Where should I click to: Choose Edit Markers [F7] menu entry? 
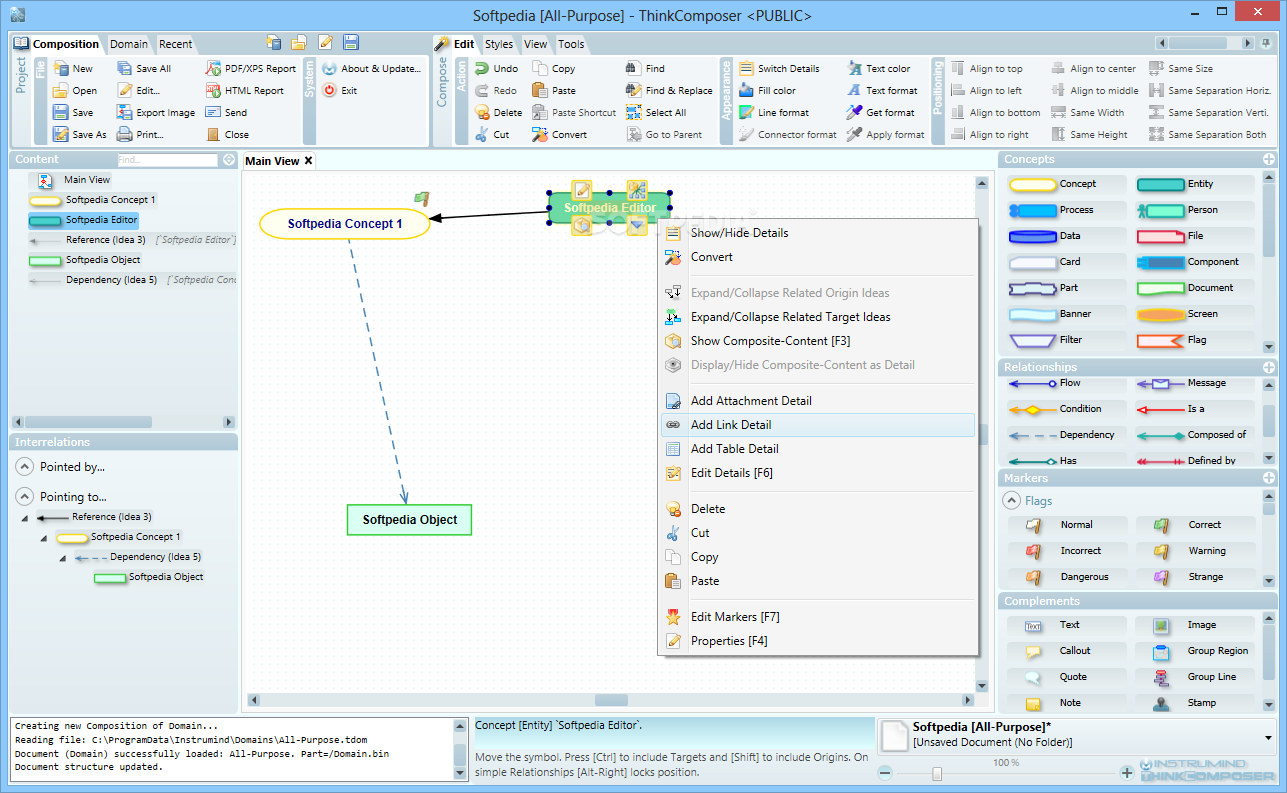[816, 617]
